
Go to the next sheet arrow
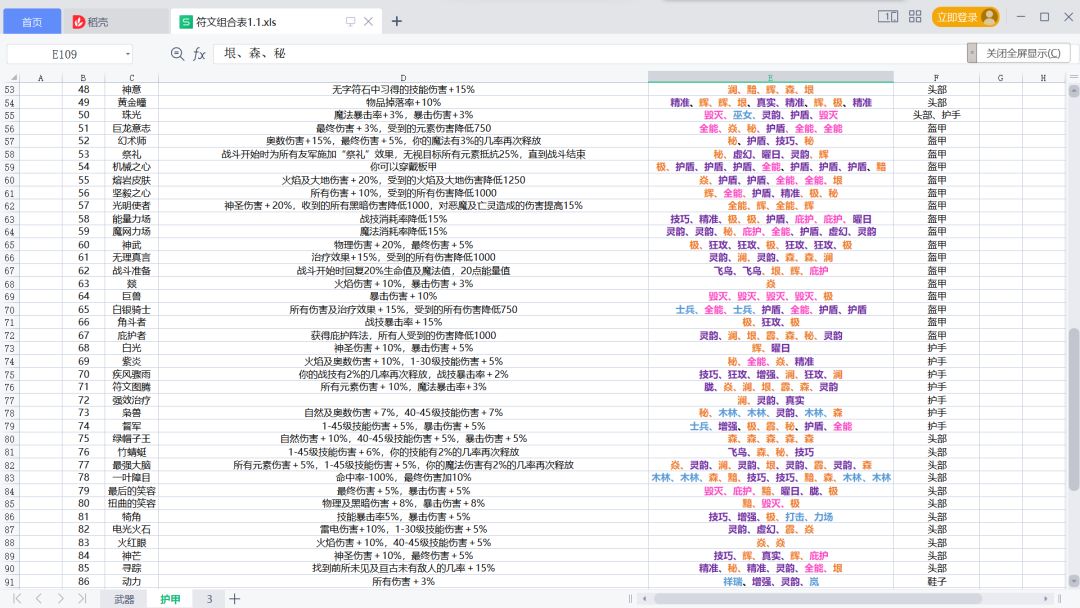tap(61, 599)
